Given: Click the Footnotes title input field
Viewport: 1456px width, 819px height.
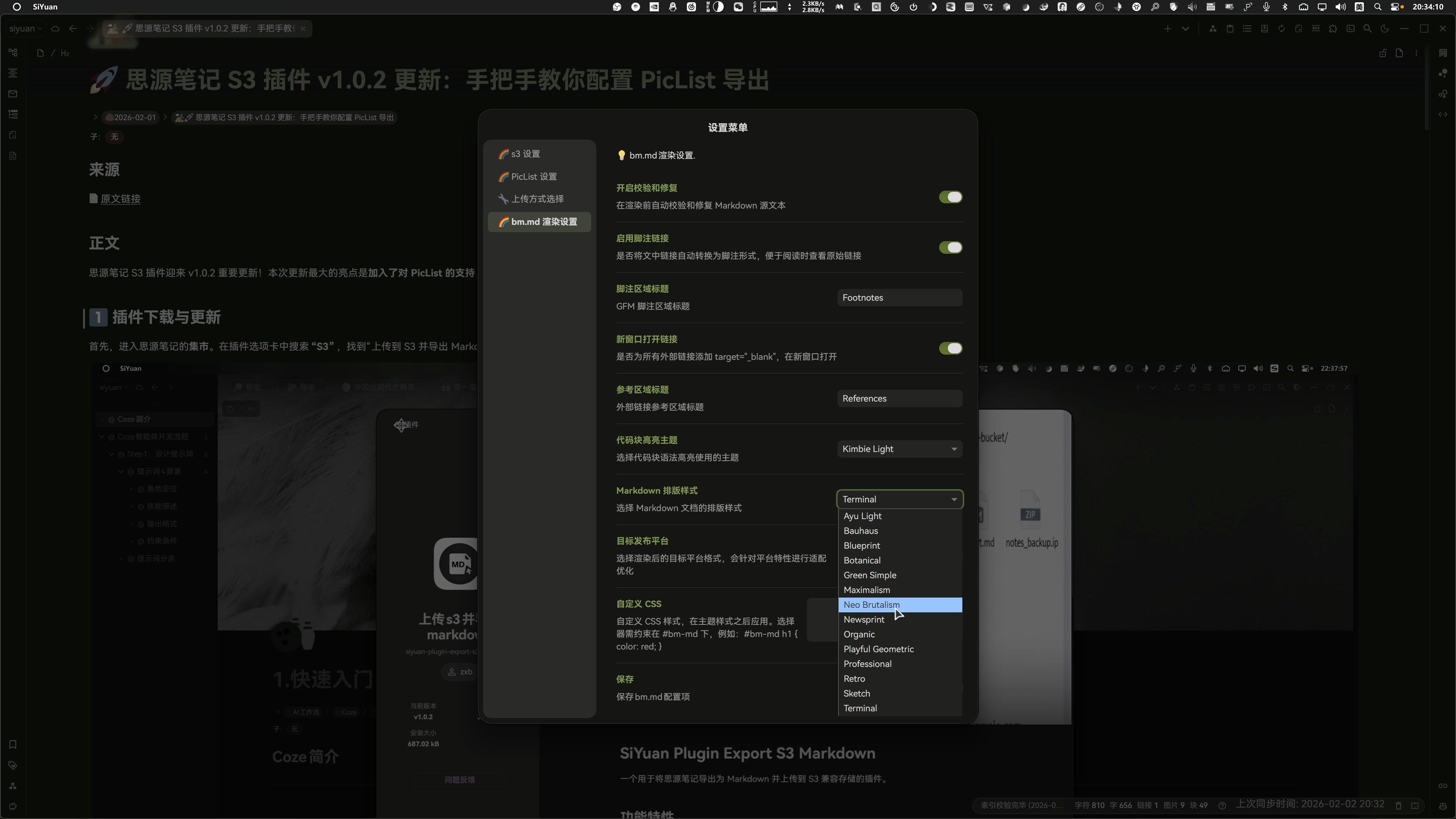Looking at the screenshot, I should tap(899, 298).
